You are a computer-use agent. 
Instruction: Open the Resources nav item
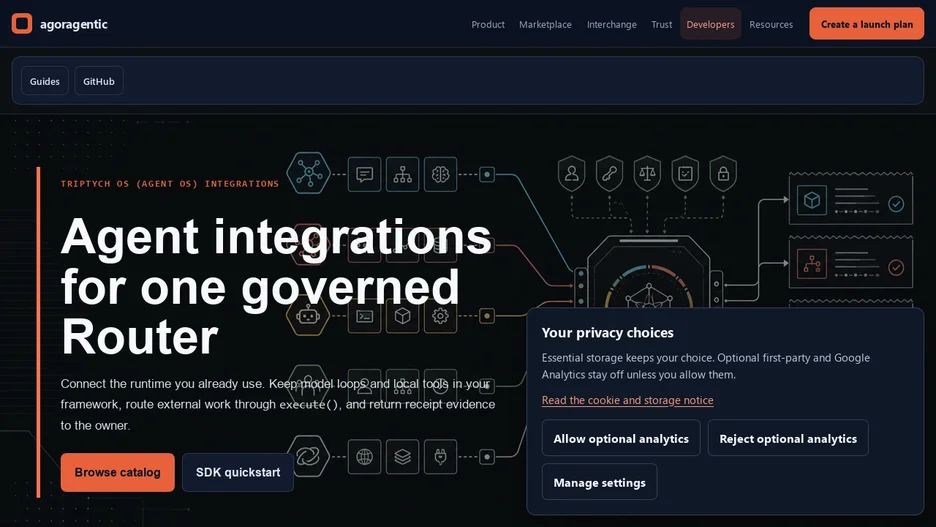771,24
